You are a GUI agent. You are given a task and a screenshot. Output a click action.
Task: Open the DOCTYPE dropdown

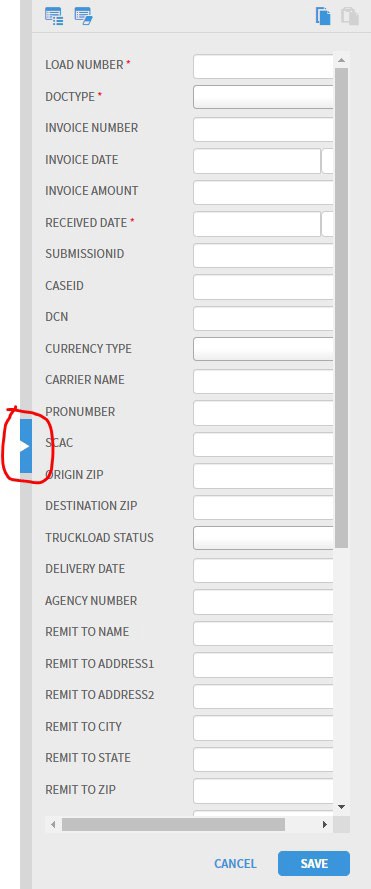click(x=263, y=97)
